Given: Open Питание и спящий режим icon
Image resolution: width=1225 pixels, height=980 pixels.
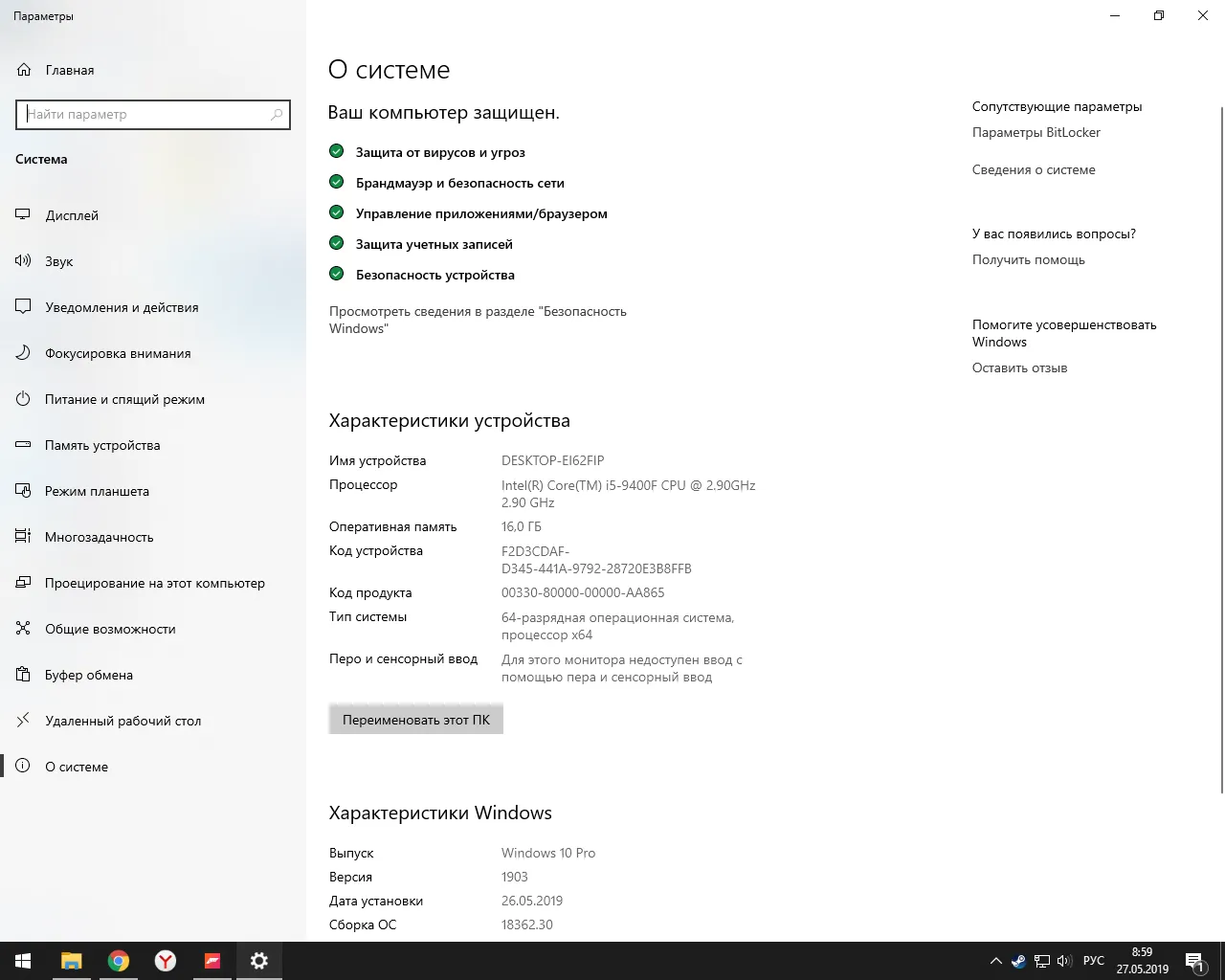Looking at the screenshot, I should pos(24,399).
